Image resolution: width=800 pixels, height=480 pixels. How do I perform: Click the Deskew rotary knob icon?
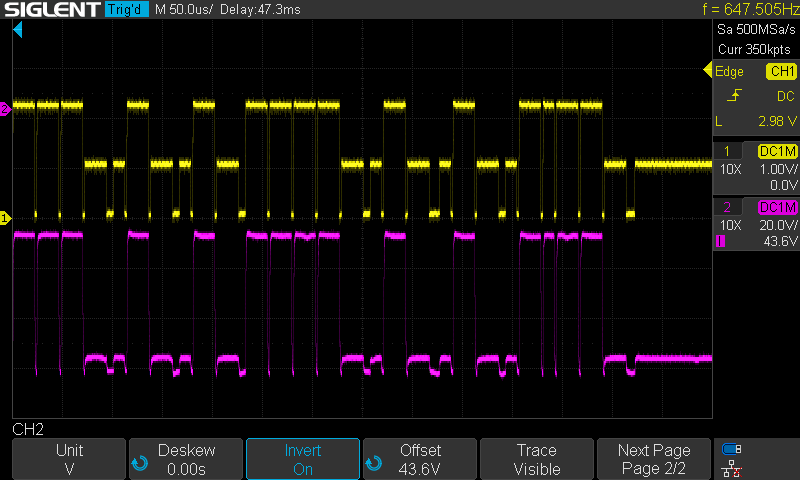[139, 463]
